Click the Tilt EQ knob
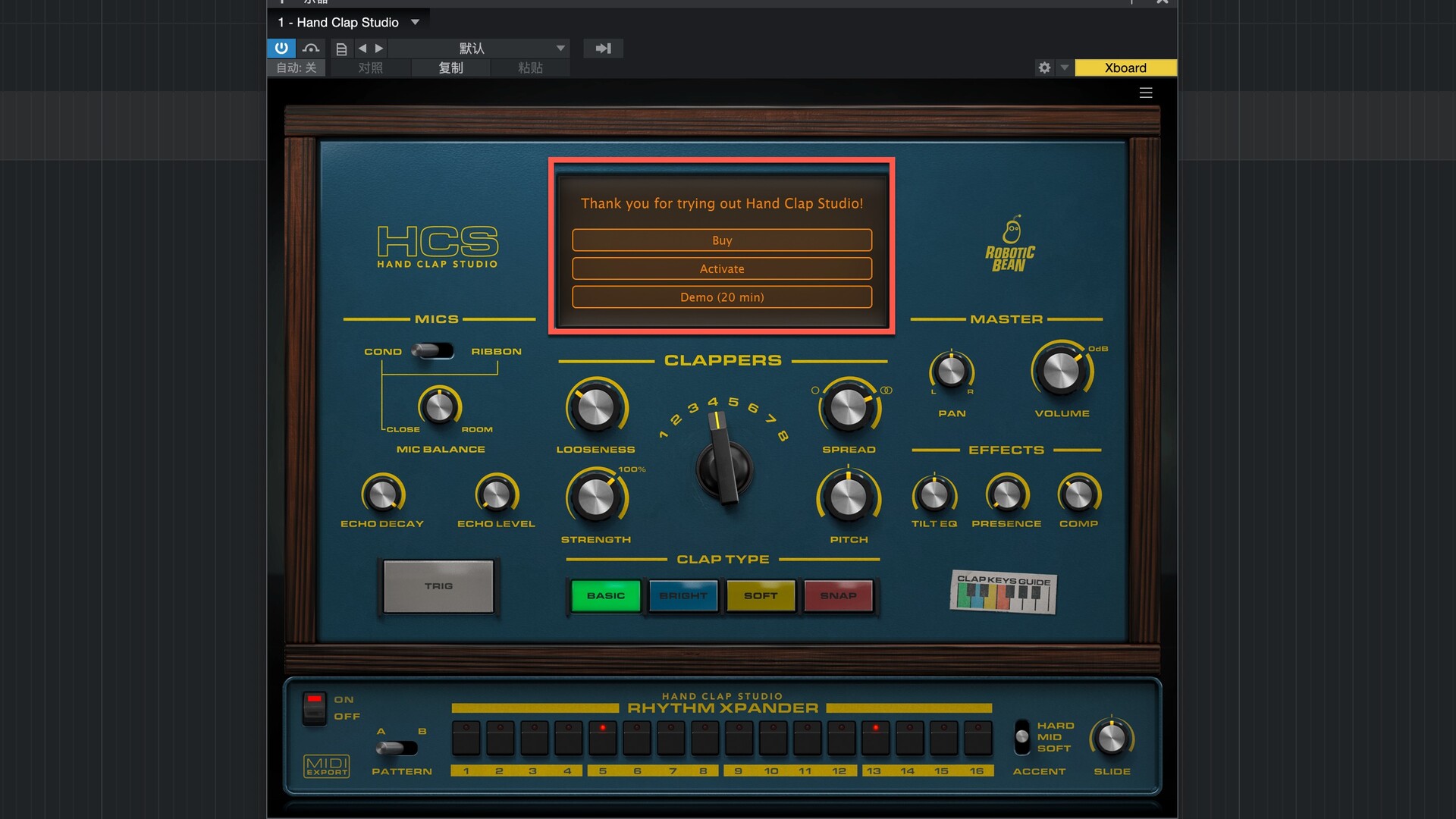 (x=934, y=494)
